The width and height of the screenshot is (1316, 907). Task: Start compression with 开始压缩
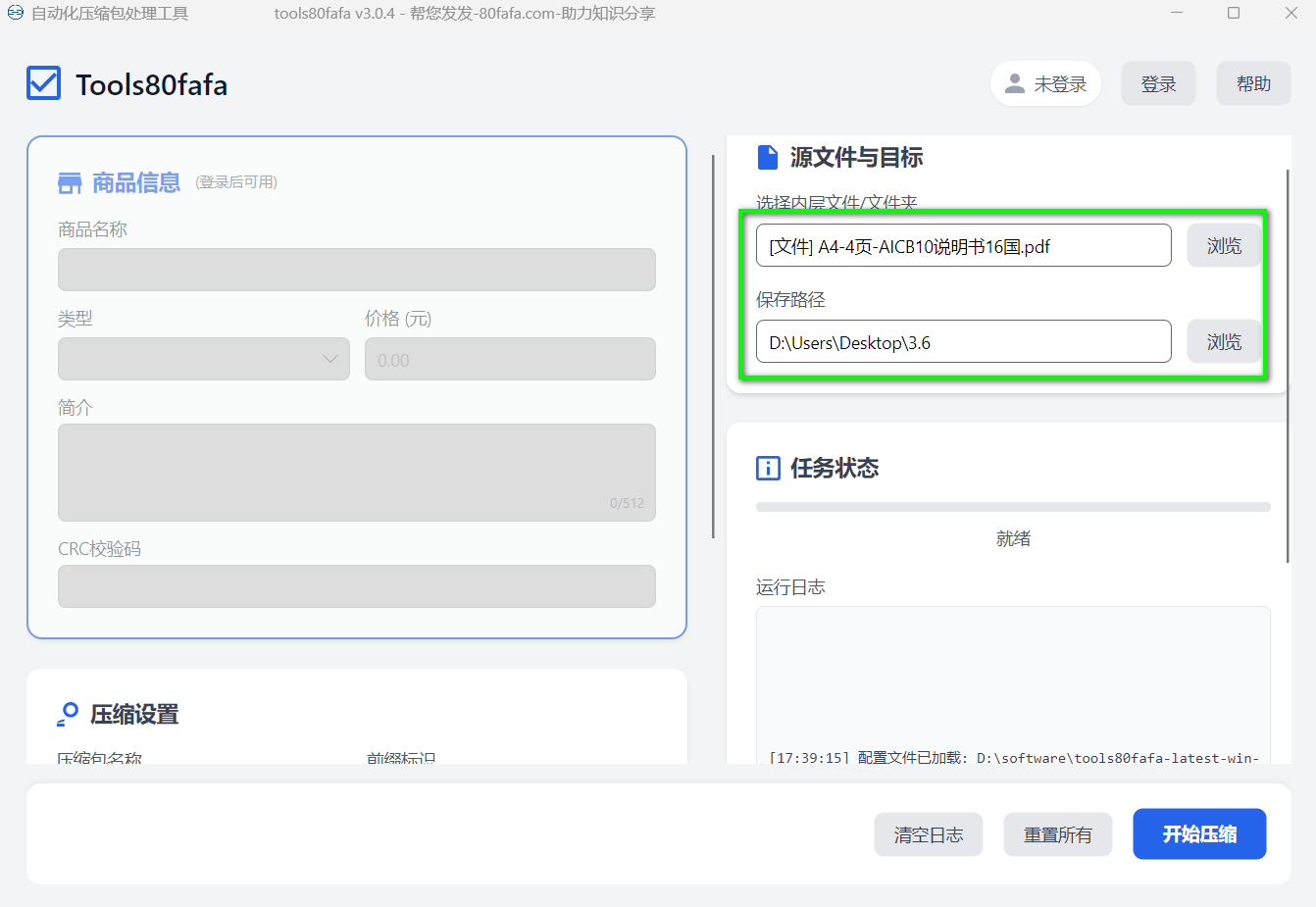[1198, 834]
